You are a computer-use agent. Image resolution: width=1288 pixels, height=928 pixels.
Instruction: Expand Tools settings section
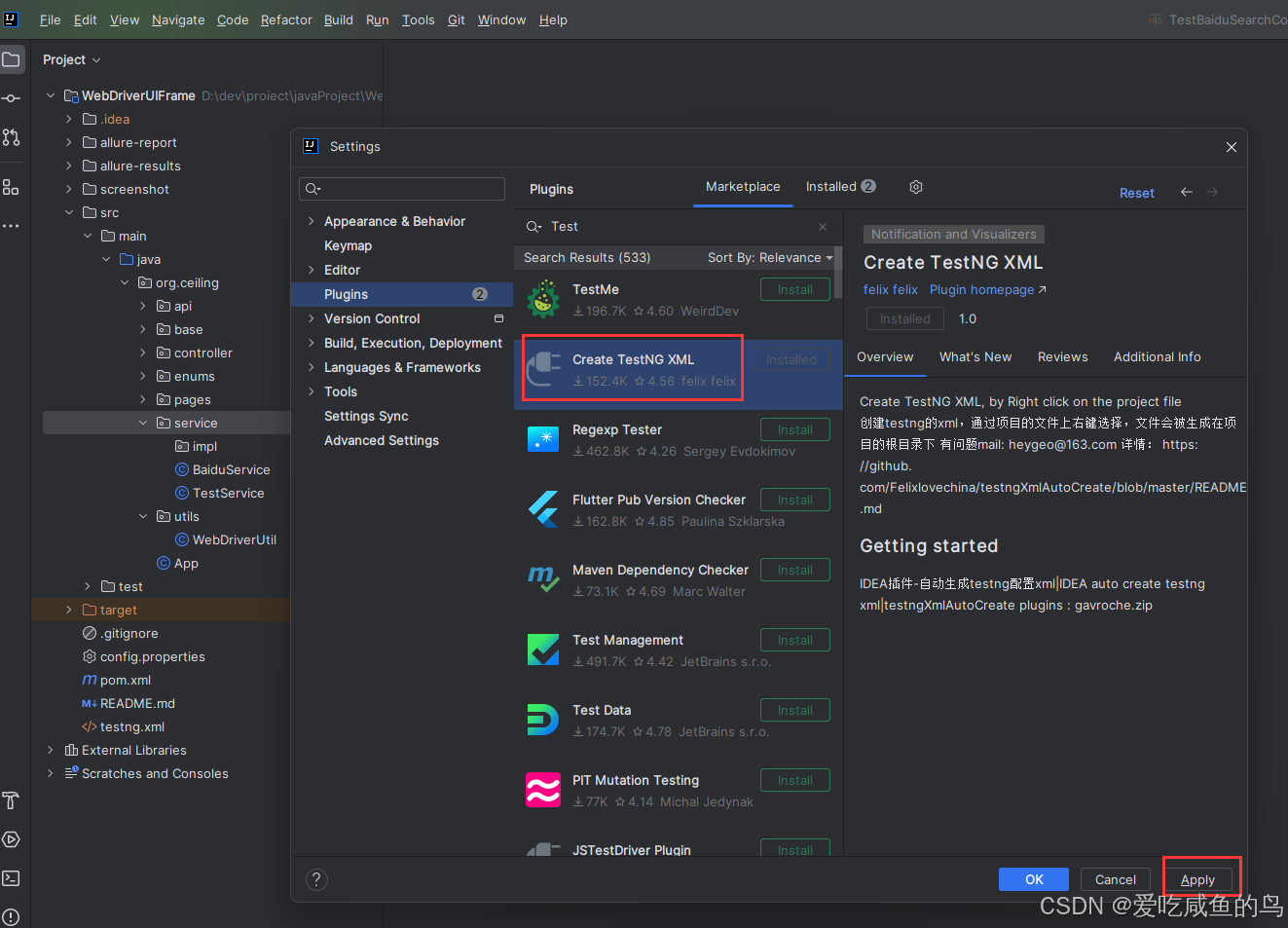click(x=312, y=391)
